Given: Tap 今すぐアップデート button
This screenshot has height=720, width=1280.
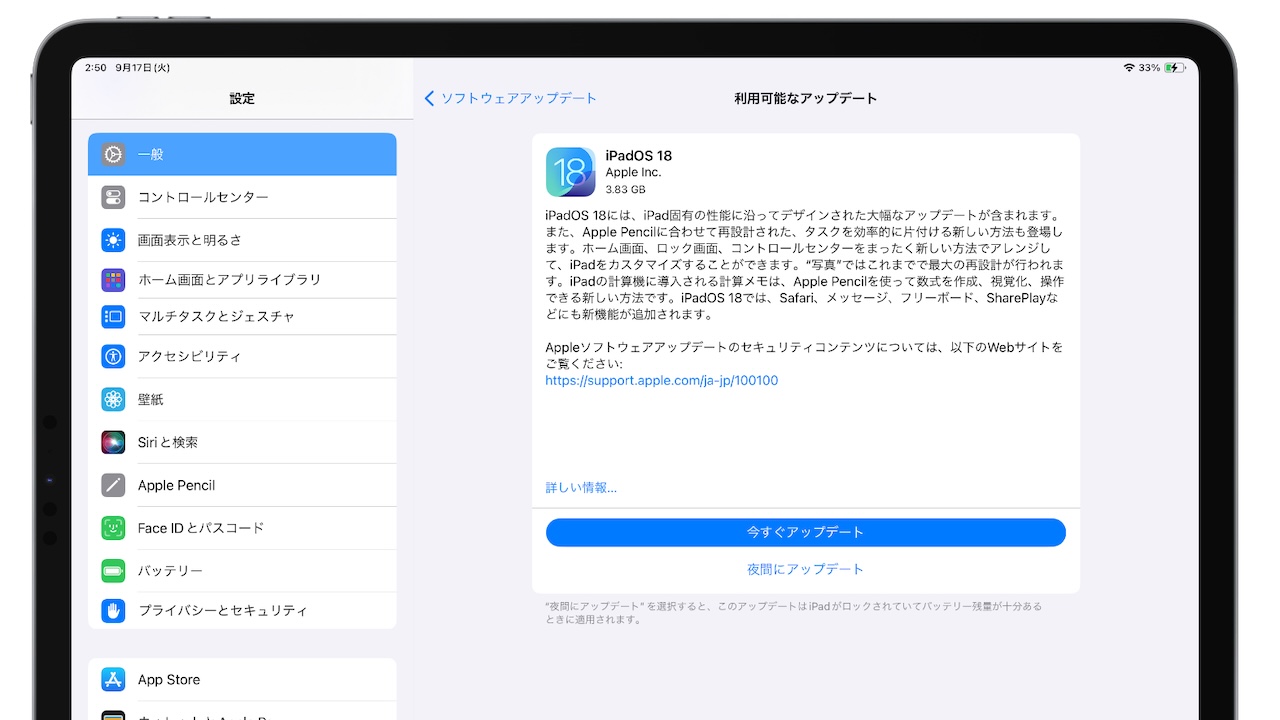Looking at the screenshot, I should coord(805,532).
